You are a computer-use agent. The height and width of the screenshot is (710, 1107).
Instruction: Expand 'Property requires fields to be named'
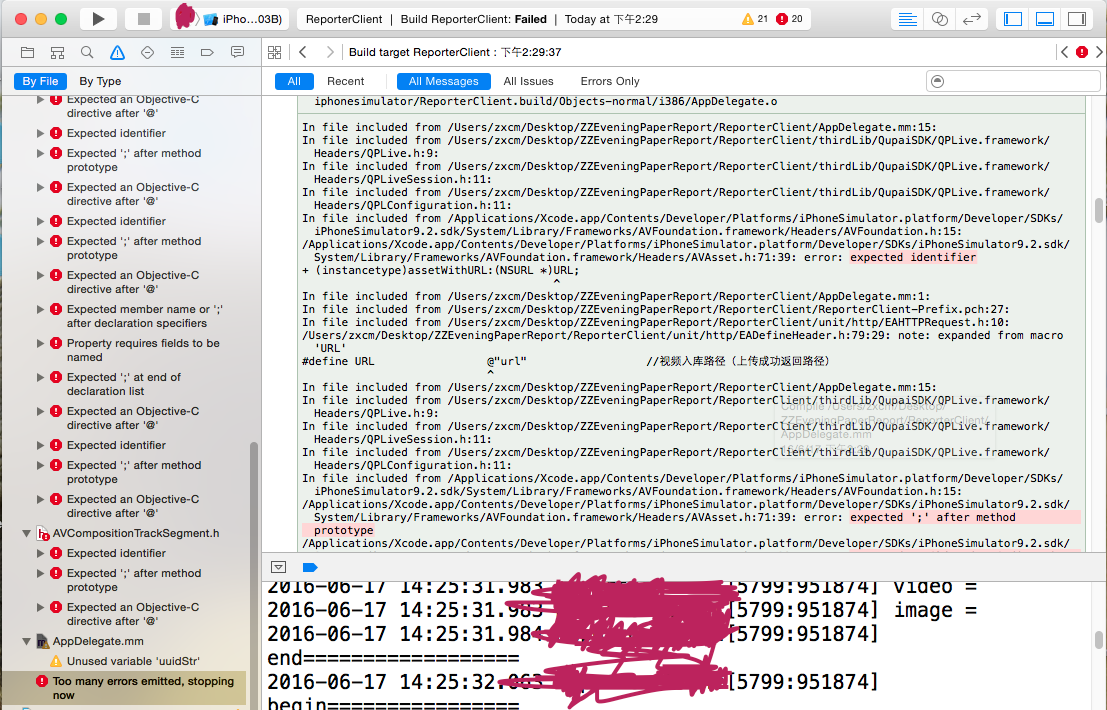click(x=40, y=343)
